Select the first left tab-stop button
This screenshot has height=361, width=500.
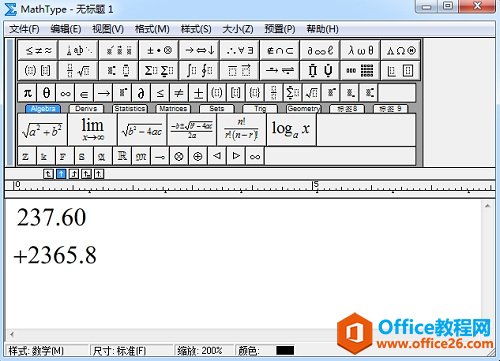click(x=48, y=174)
